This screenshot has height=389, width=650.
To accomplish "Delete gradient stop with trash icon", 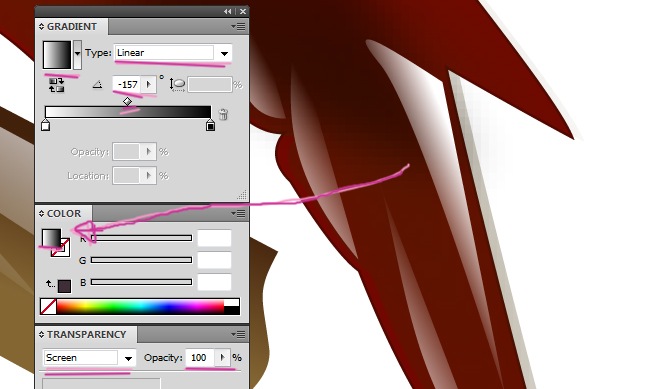I will [223, 114].
